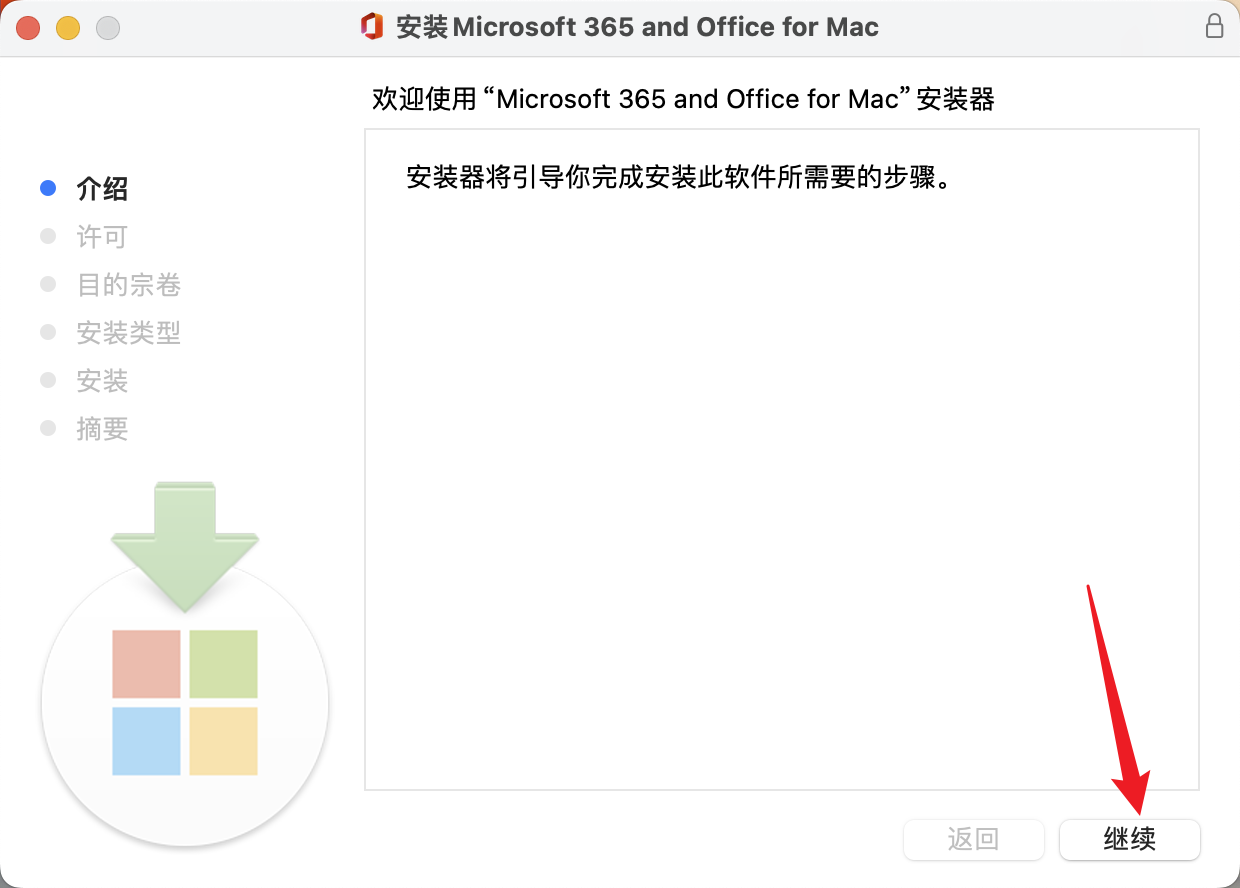1240x888 pixels.
Task: Select the 目的宗卷 step in sidebar
Action: pyautogui.click(x=129, y=285)
